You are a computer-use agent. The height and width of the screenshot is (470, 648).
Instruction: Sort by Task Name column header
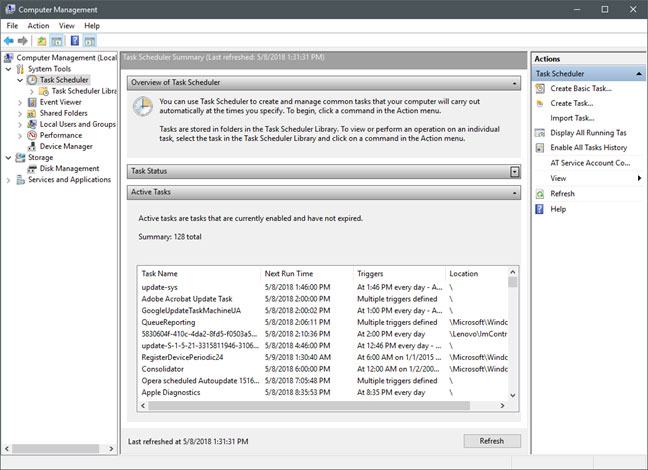pyautogui.click(x=159, y=274)
